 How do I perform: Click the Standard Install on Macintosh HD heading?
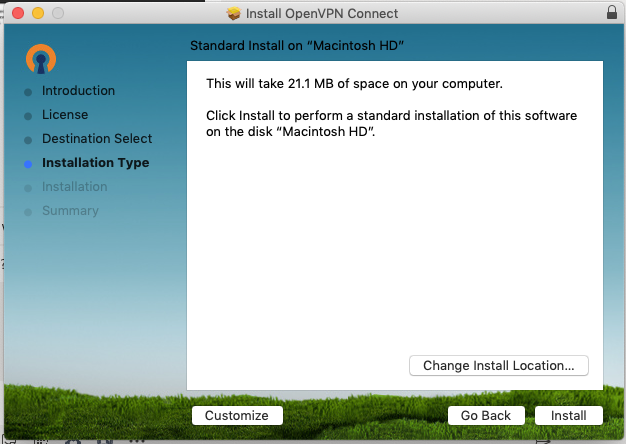coord(297,46)
